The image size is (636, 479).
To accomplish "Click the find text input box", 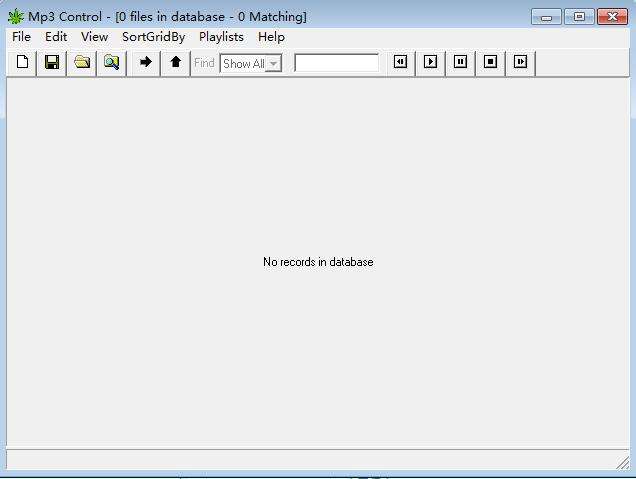I will [x=337, y=63].
